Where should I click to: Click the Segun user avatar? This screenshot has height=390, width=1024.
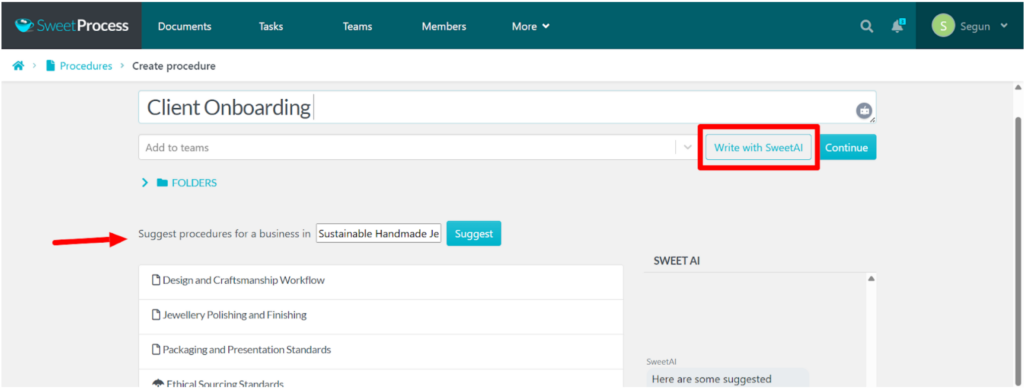[943, 26]
